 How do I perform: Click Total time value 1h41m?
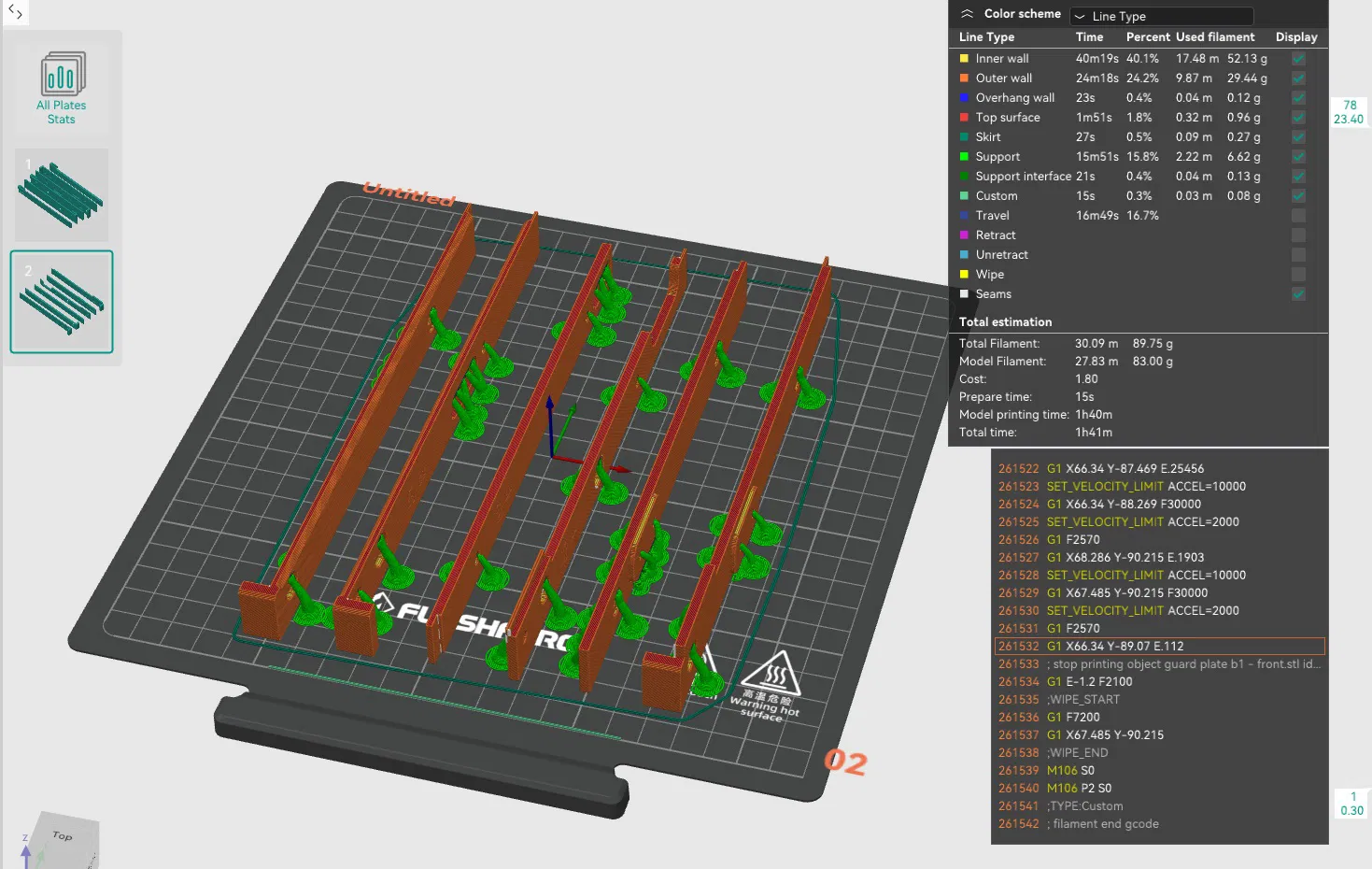point(1094,433)
